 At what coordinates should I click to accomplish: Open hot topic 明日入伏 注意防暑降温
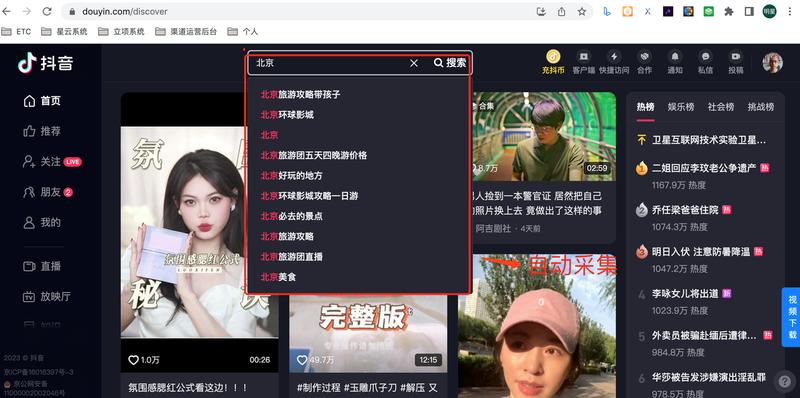point(702,252)
